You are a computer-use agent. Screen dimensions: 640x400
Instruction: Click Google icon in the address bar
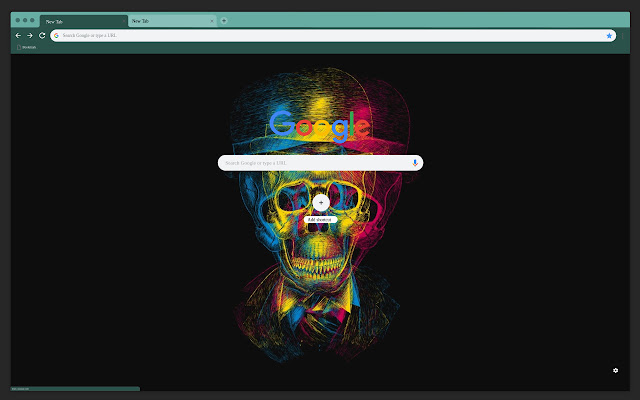[56, 36]
